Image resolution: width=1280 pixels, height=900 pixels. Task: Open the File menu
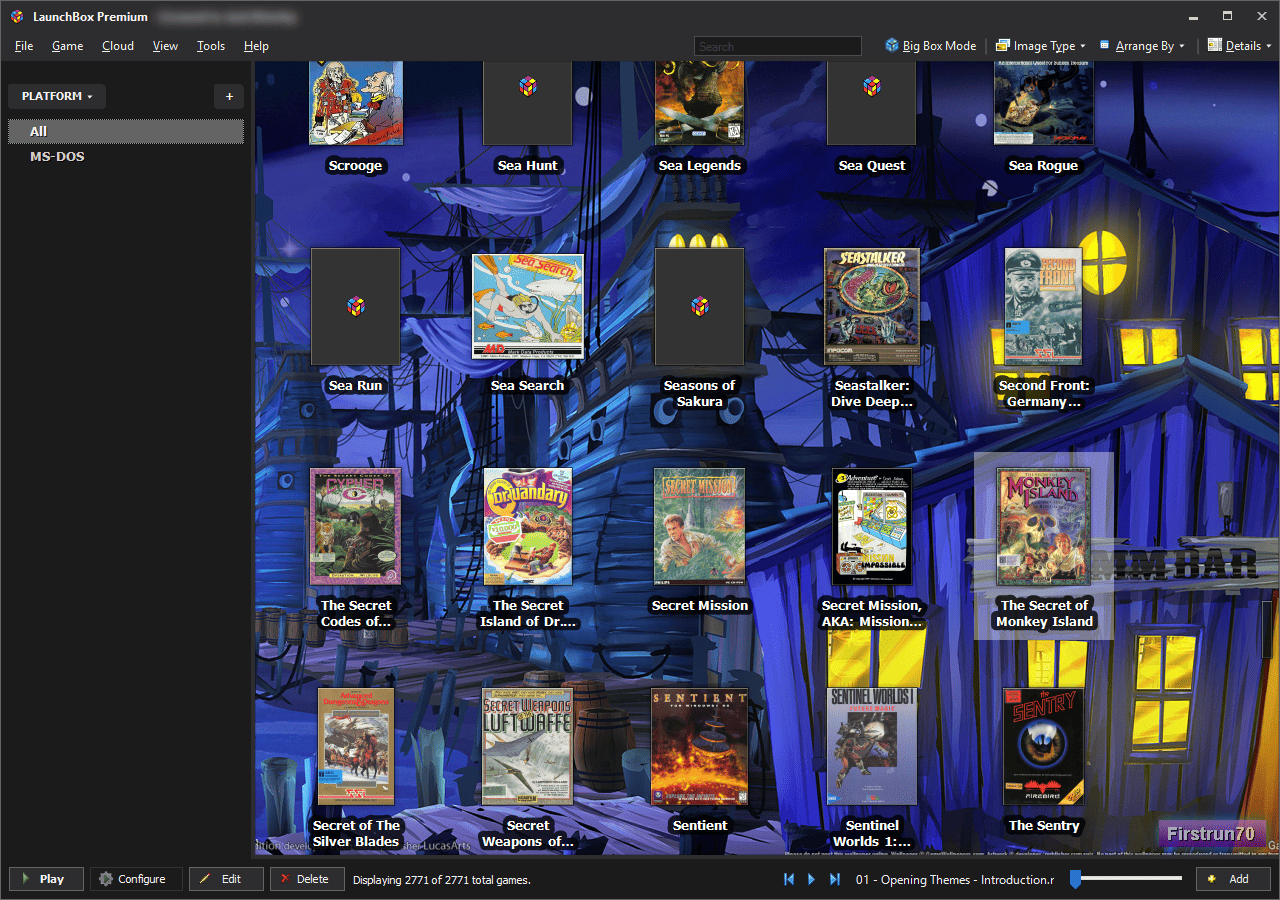(24, 46)
